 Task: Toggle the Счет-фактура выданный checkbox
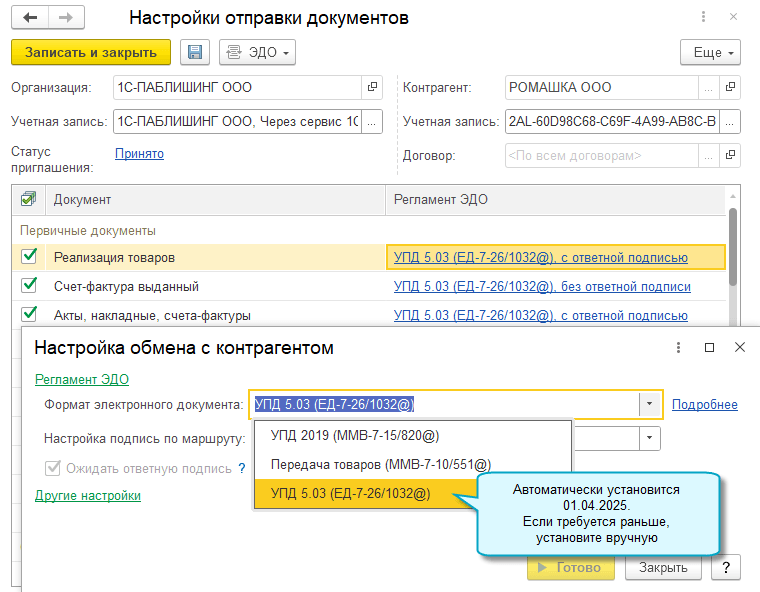pyautogui.click(x=28, y=286)
